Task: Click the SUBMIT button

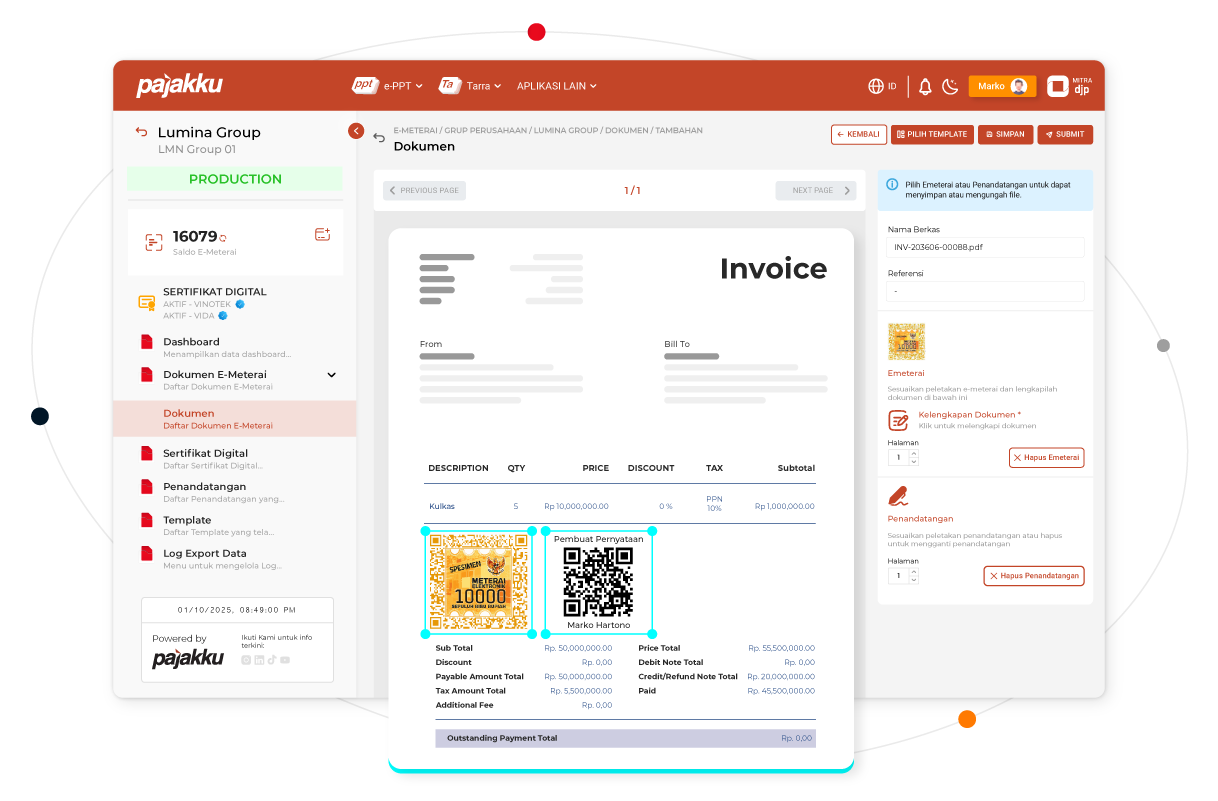Action: (1065, 134)
